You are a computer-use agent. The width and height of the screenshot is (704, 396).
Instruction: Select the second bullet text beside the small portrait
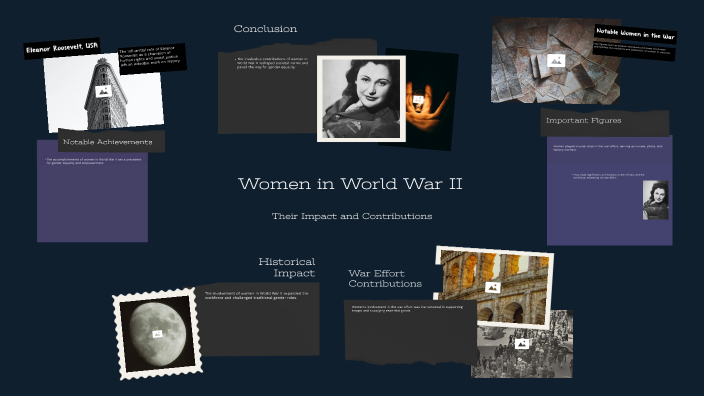608,176
